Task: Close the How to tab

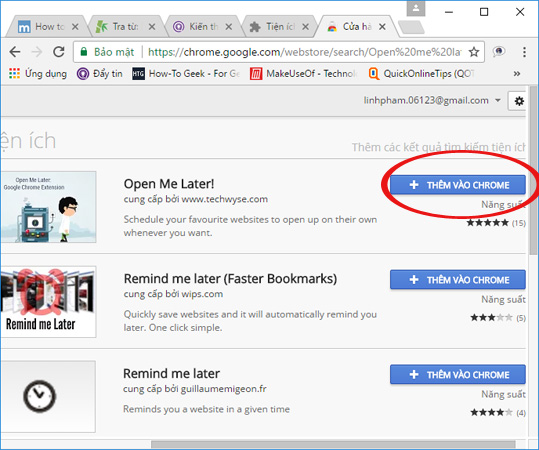Action: (x=75, y=26)
